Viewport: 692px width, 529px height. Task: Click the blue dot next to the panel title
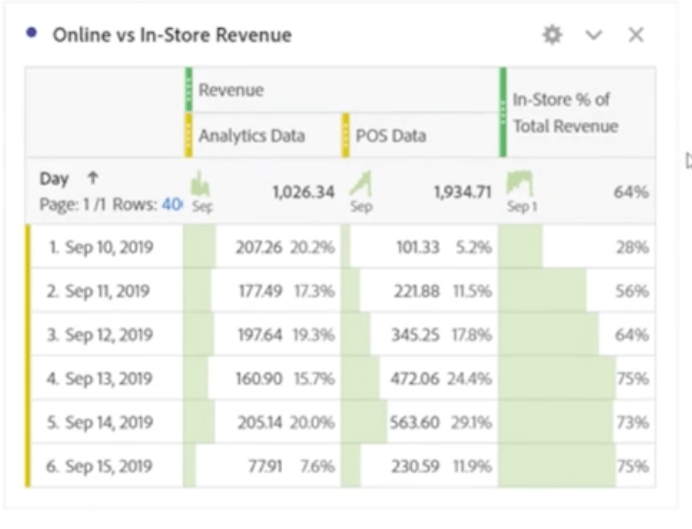click(31, 33)
